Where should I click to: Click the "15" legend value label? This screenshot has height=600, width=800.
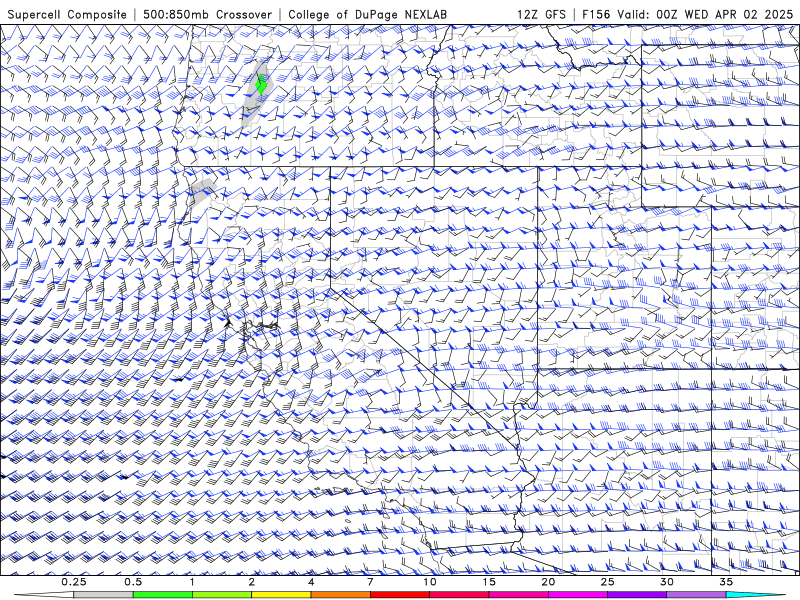pos(489,582)
